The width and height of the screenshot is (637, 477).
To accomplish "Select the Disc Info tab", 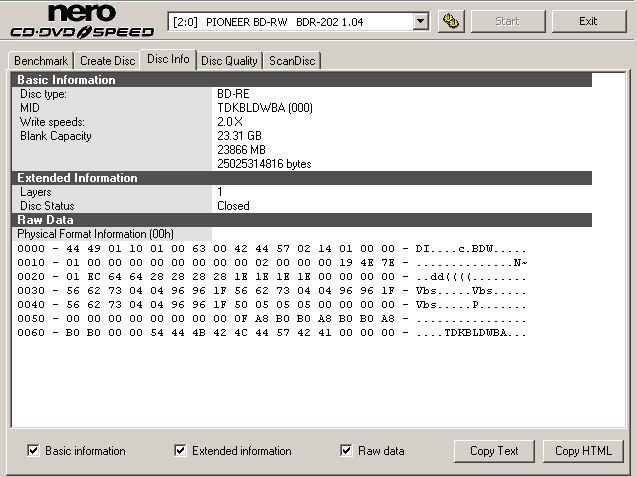I will coord(168,59).
